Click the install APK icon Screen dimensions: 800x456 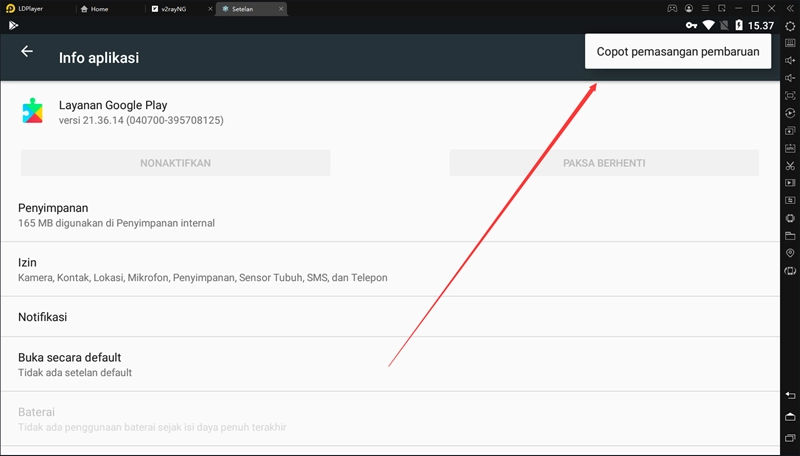(x=790, y=148)
